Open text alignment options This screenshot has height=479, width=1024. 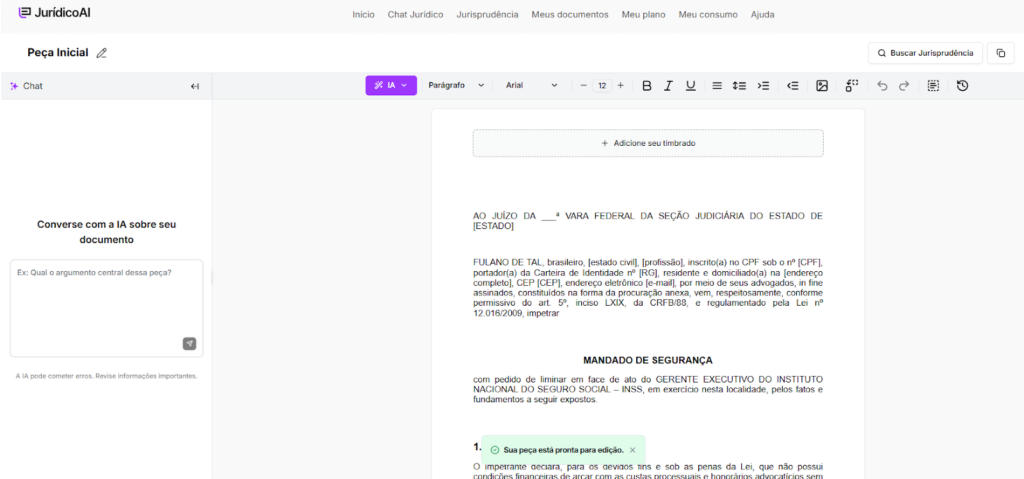[716, 86]
